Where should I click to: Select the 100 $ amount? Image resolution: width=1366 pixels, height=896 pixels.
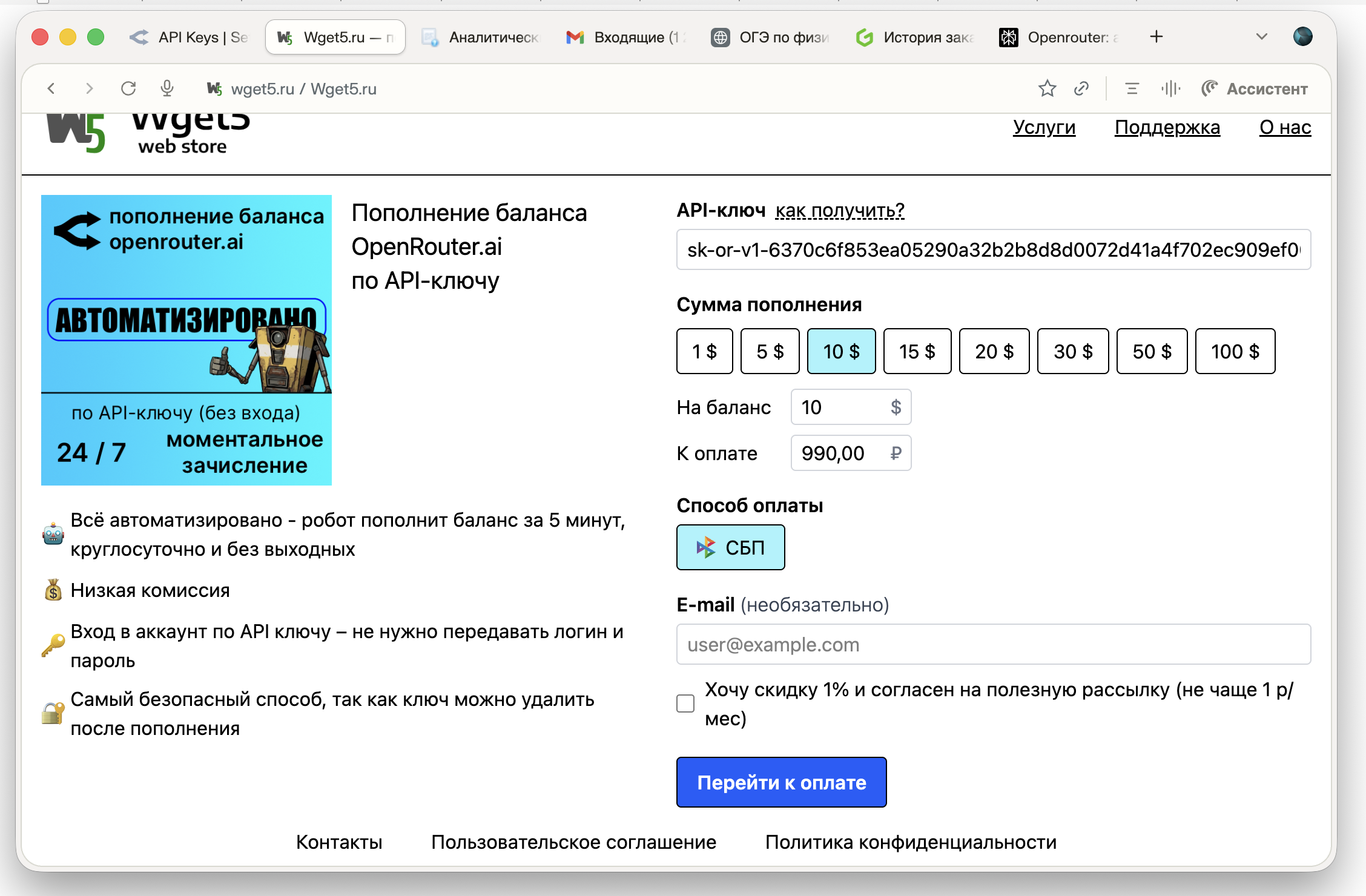pyautogui.click(x=1235, y=351)
